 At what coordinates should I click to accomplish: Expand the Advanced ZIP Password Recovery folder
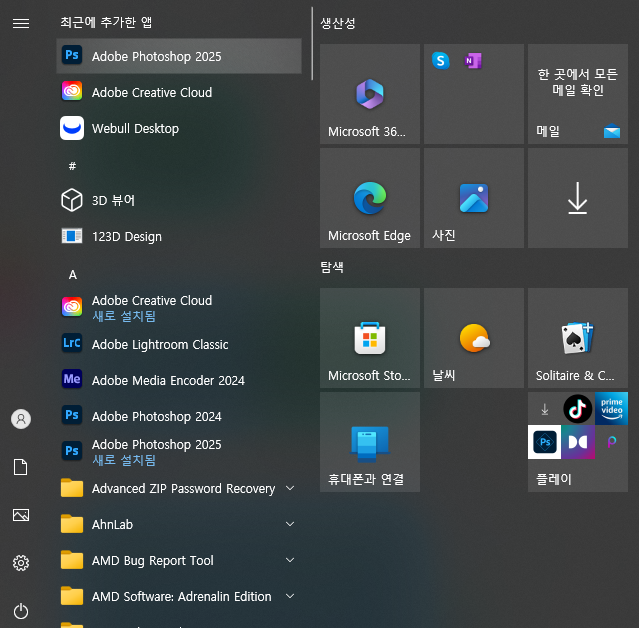click(x=179, y=488)
